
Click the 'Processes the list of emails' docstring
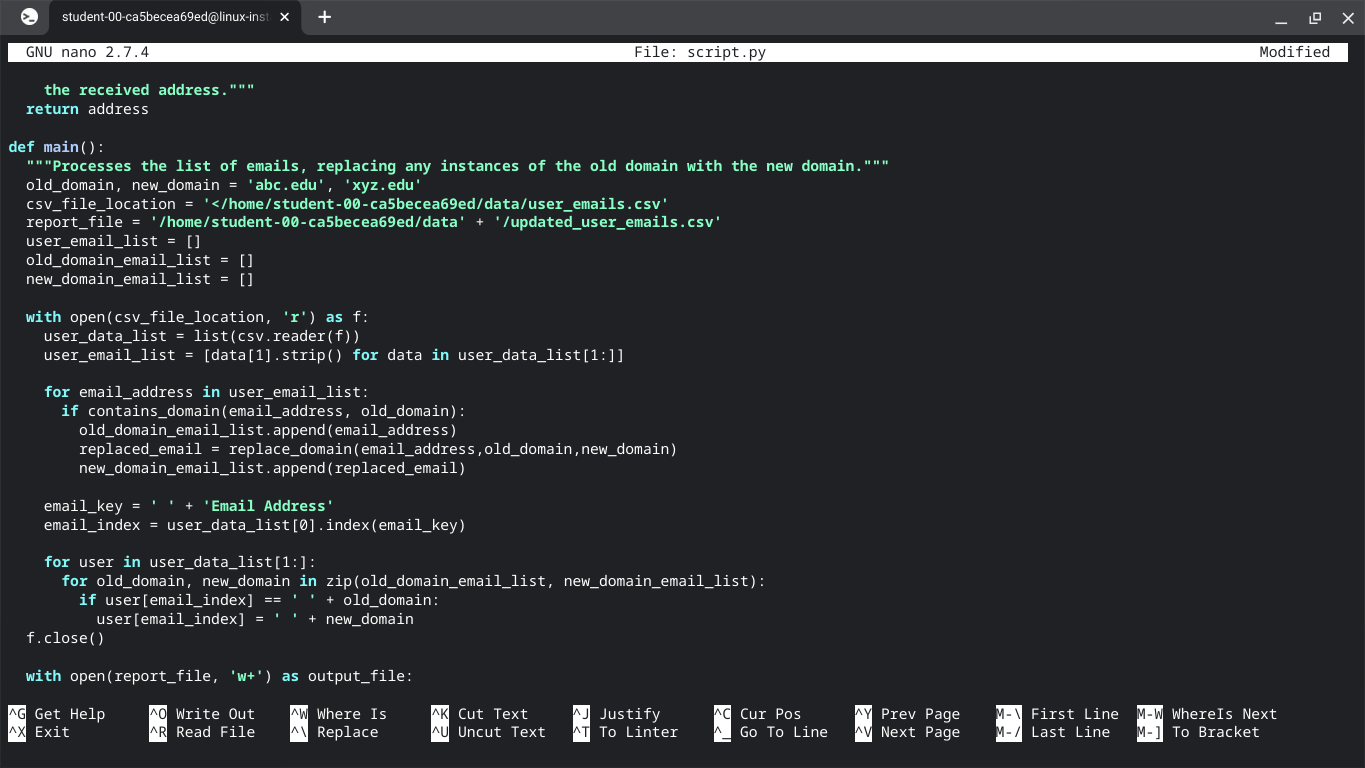pos(458,166)
